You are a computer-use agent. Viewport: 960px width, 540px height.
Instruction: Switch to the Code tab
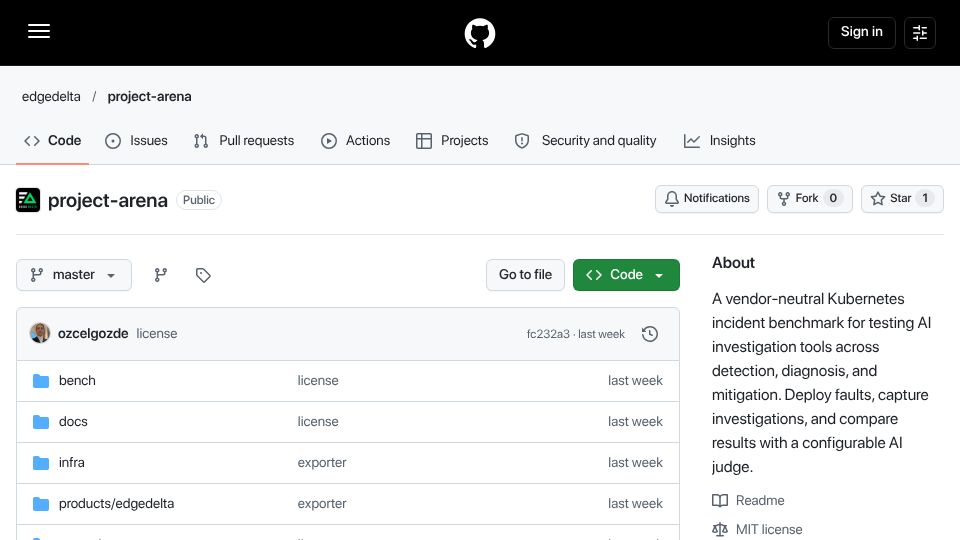(x=53, y=141)
